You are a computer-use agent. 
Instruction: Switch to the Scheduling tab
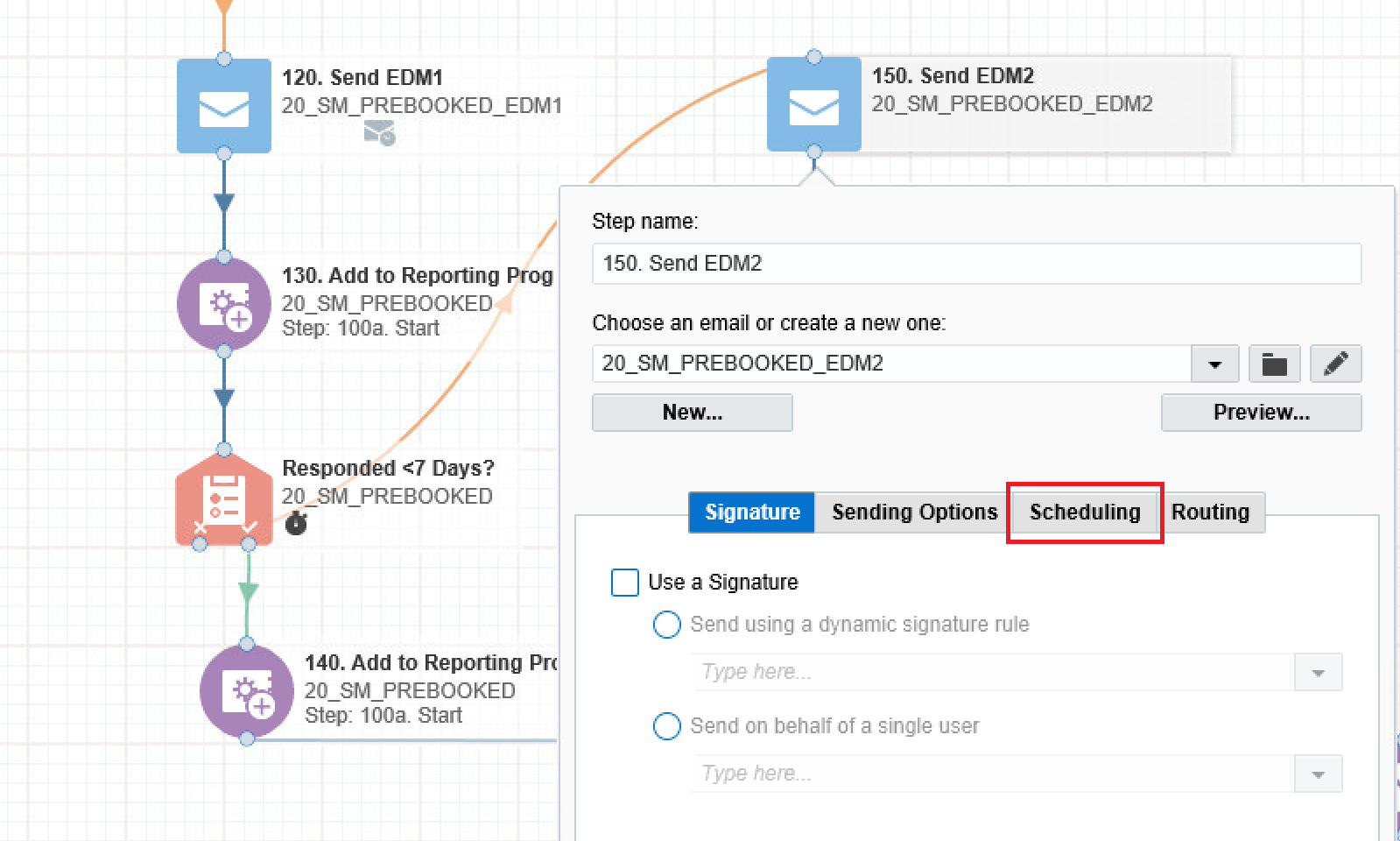(x=1085, y=512)
